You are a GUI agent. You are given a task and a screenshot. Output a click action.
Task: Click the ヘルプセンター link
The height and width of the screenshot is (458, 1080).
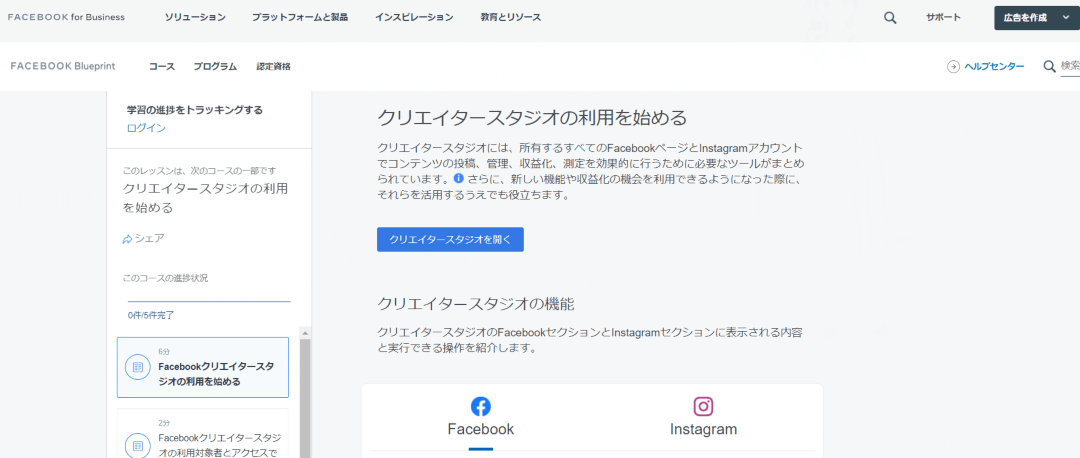click(x=994, y=67)
